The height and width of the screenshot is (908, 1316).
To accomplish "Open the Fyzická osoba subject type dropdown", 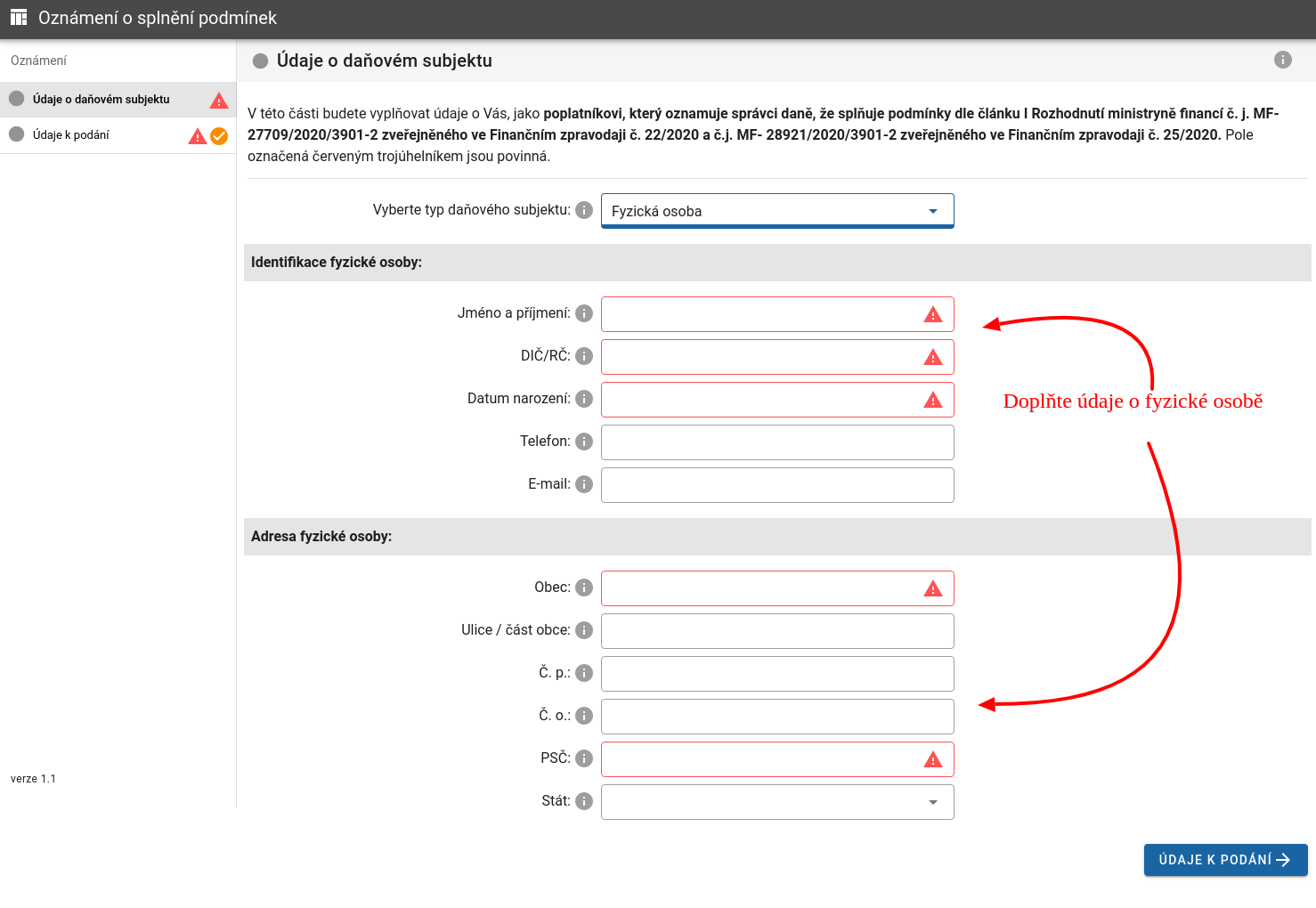I will click(x=776, y=211).
